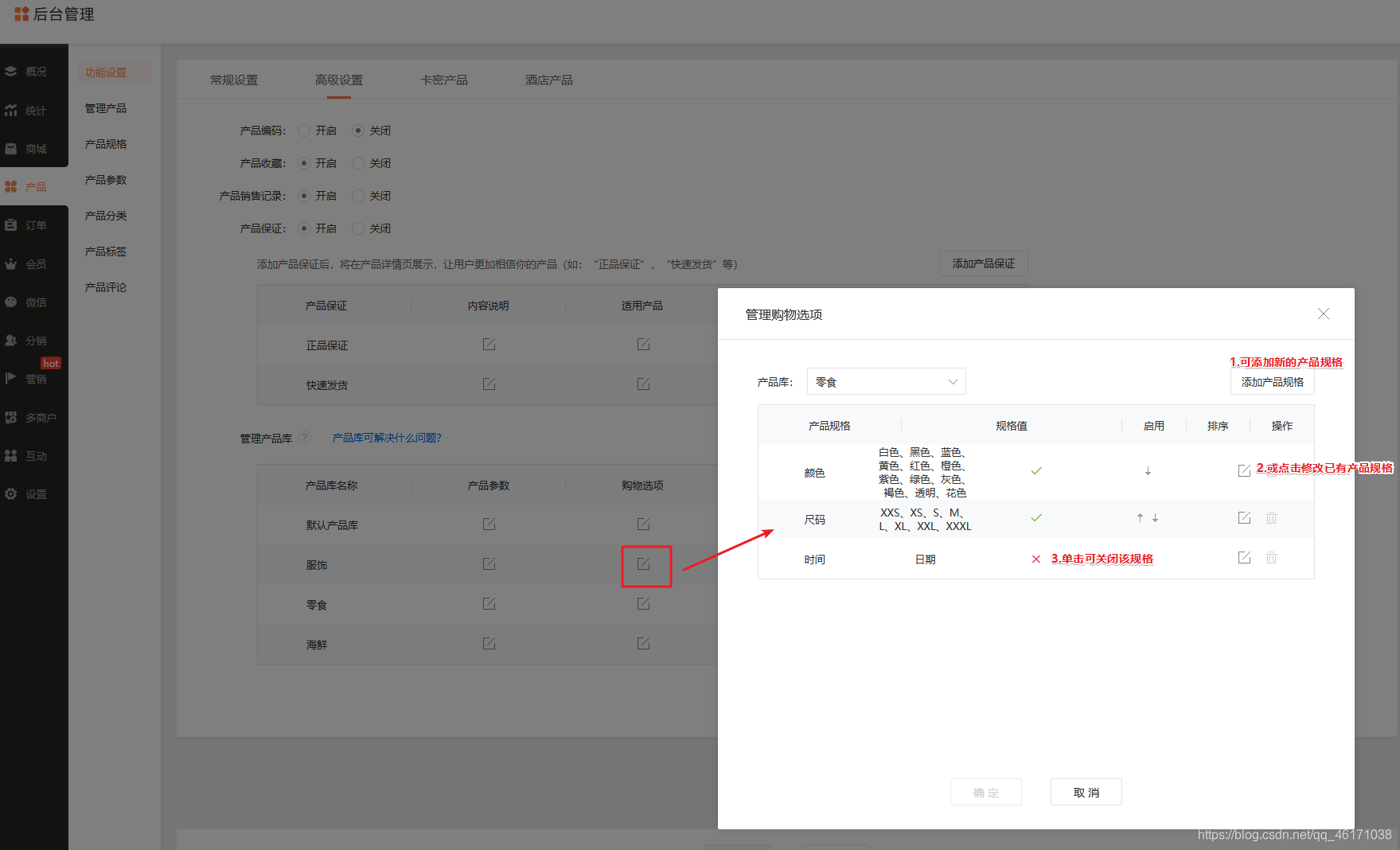Select 关闭 for 产品编码
Image resolution: width=1400 pixels, height=850 pixels.
click(358, 131)
